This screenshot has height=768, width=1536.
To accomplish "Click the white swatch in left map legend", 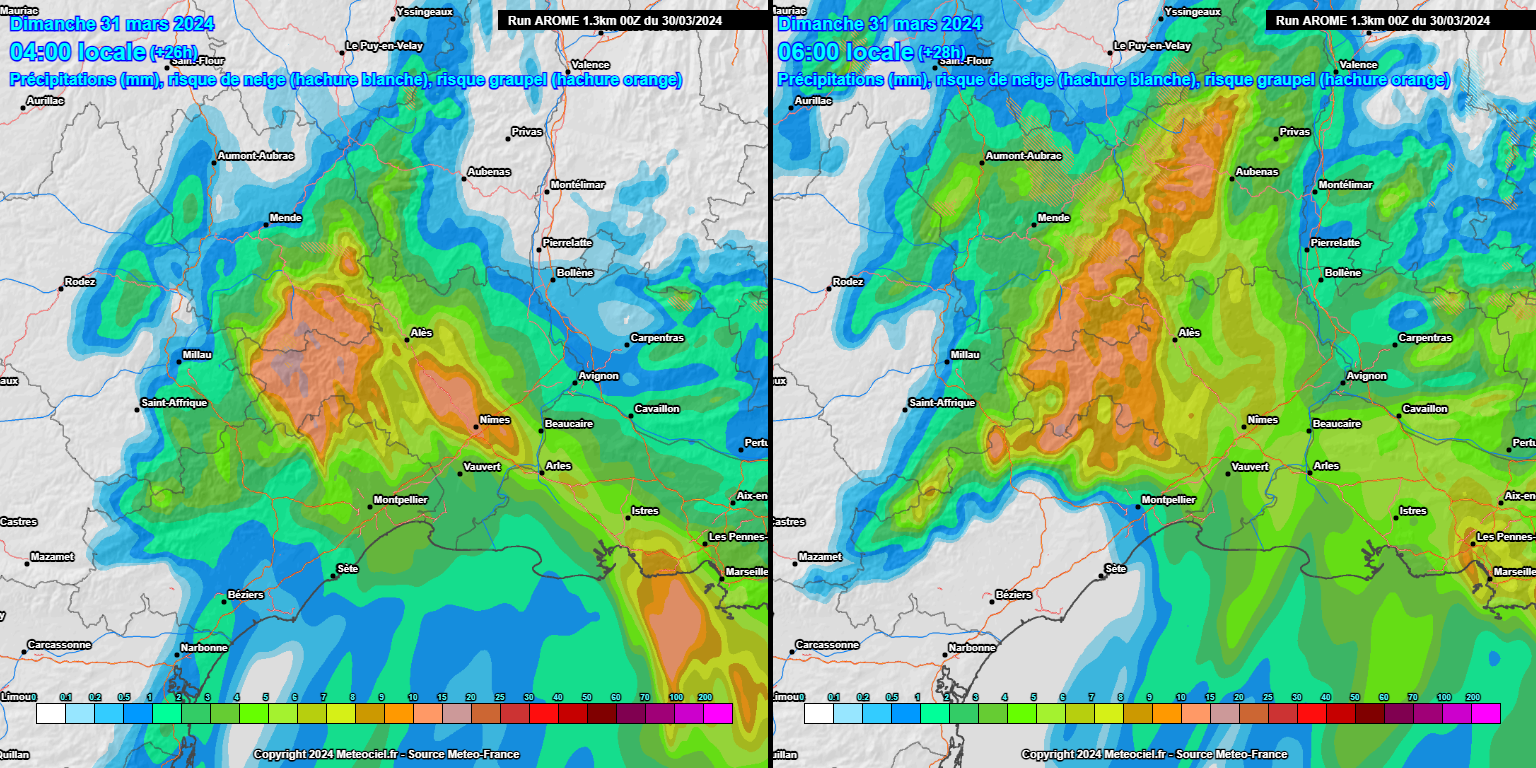I will tap(51, 713).
